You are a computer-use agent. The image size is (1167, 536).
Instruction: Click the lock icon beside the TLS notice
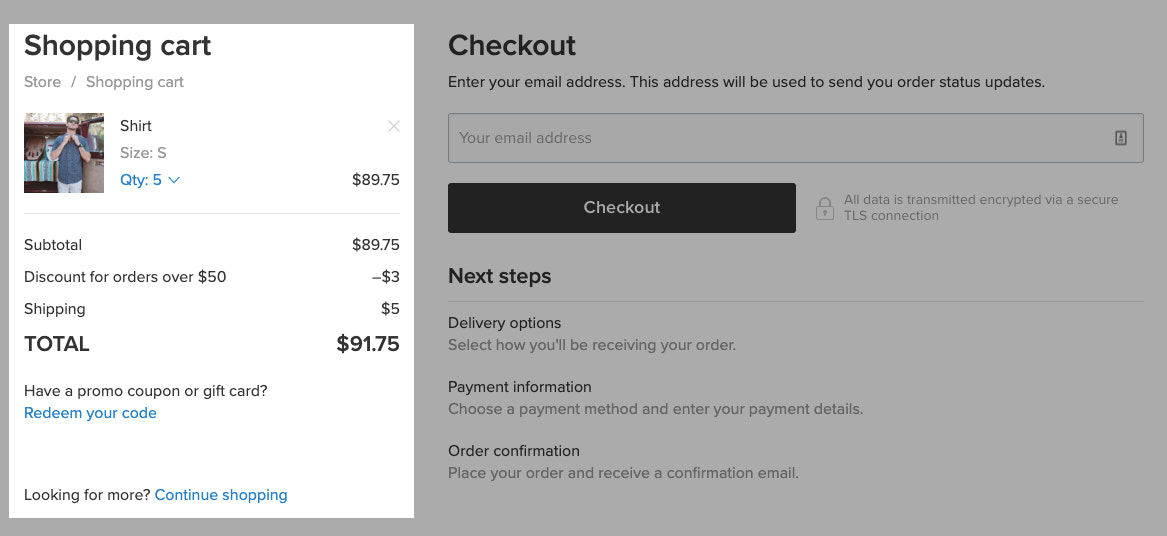tap(824, 208)
